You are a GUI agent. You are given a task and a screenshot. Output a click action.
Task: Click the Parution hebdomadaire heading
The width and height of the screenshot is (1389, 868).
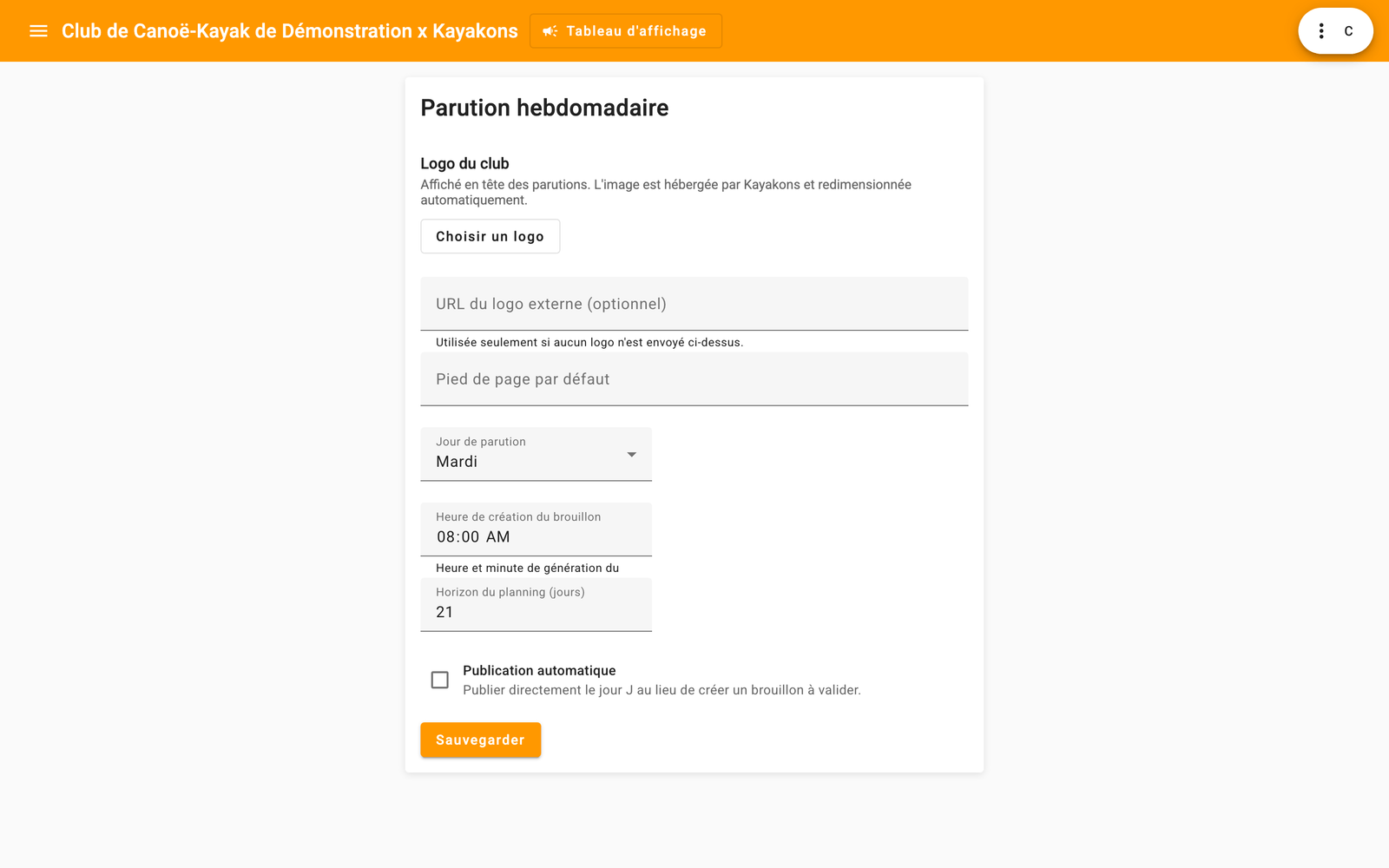(544, 108)
